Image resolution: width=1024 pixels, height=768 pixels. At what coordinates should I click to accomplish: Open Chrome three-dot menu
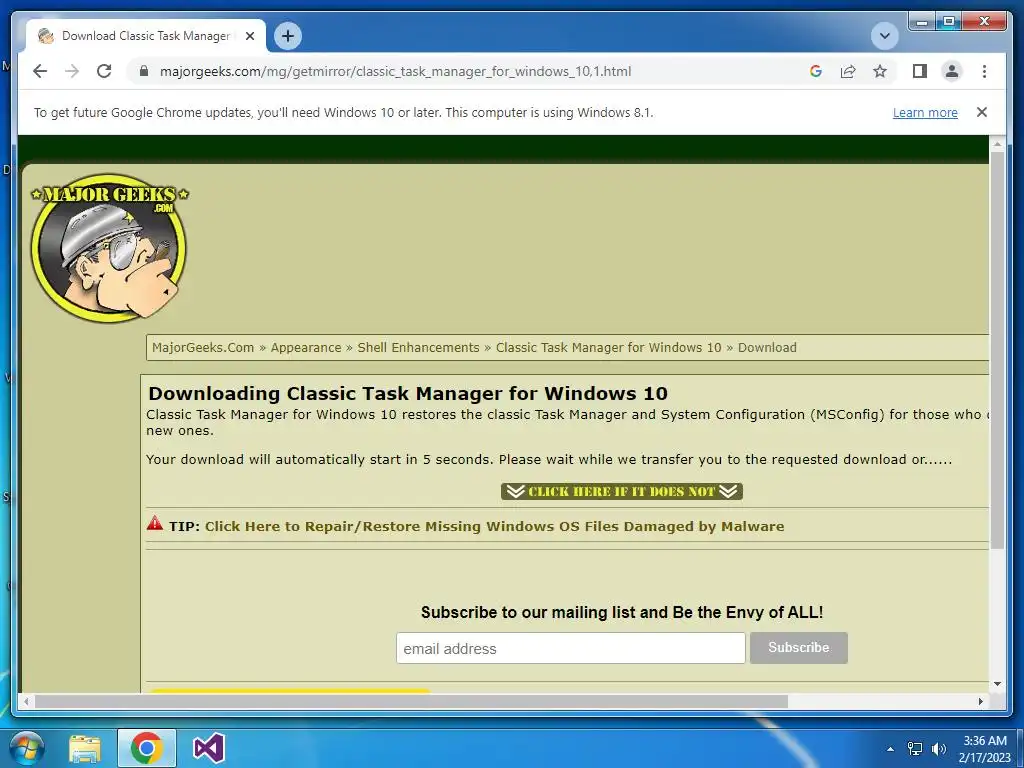(984, 71)
